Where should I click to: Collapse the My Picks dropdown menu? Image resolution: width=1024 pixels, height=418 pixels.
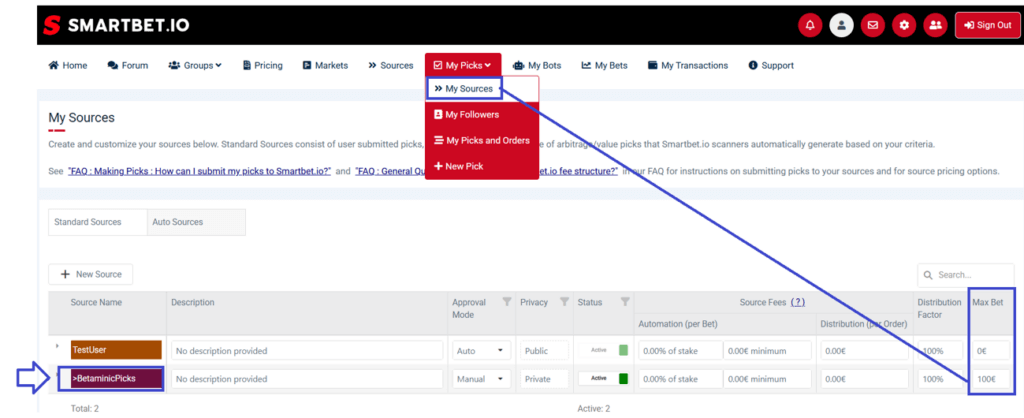[x=463, y=65]
